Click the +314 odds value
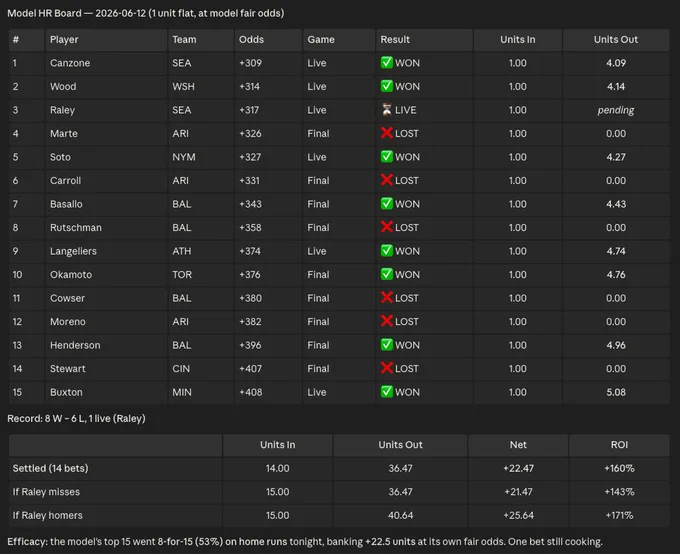Image resolution: width=680 pixels, height=554 pixels. pos(249,86)
